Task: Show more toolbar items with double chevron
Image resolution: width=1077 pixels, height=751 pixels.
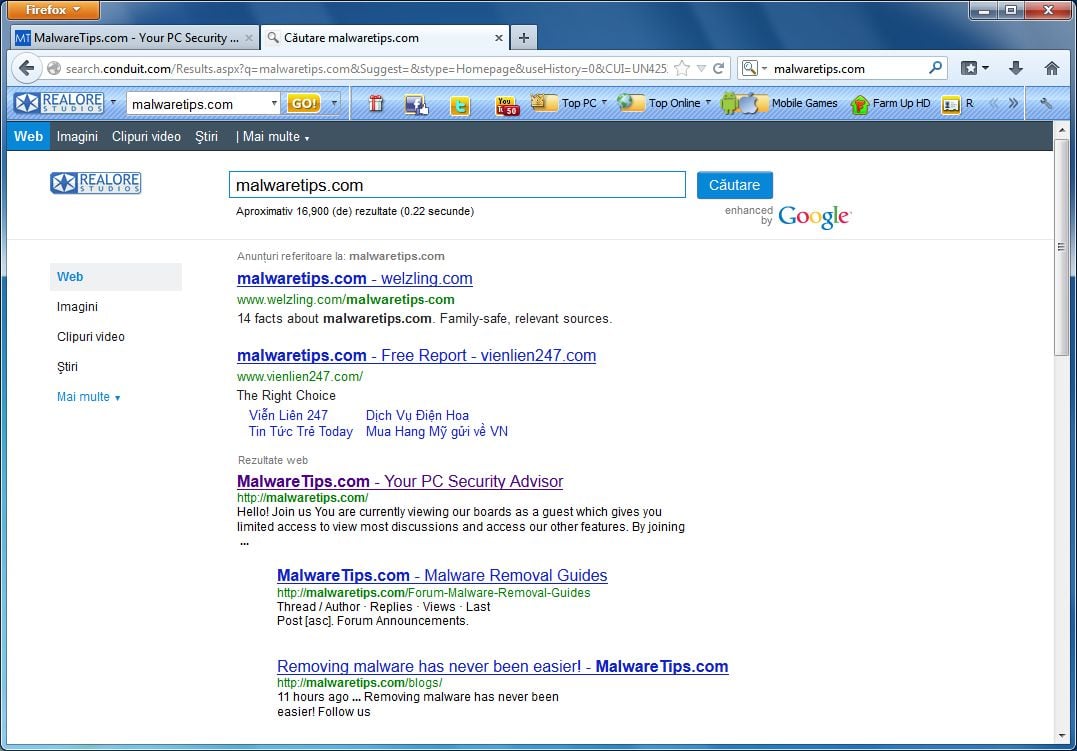Action: tap(1013, 103)
